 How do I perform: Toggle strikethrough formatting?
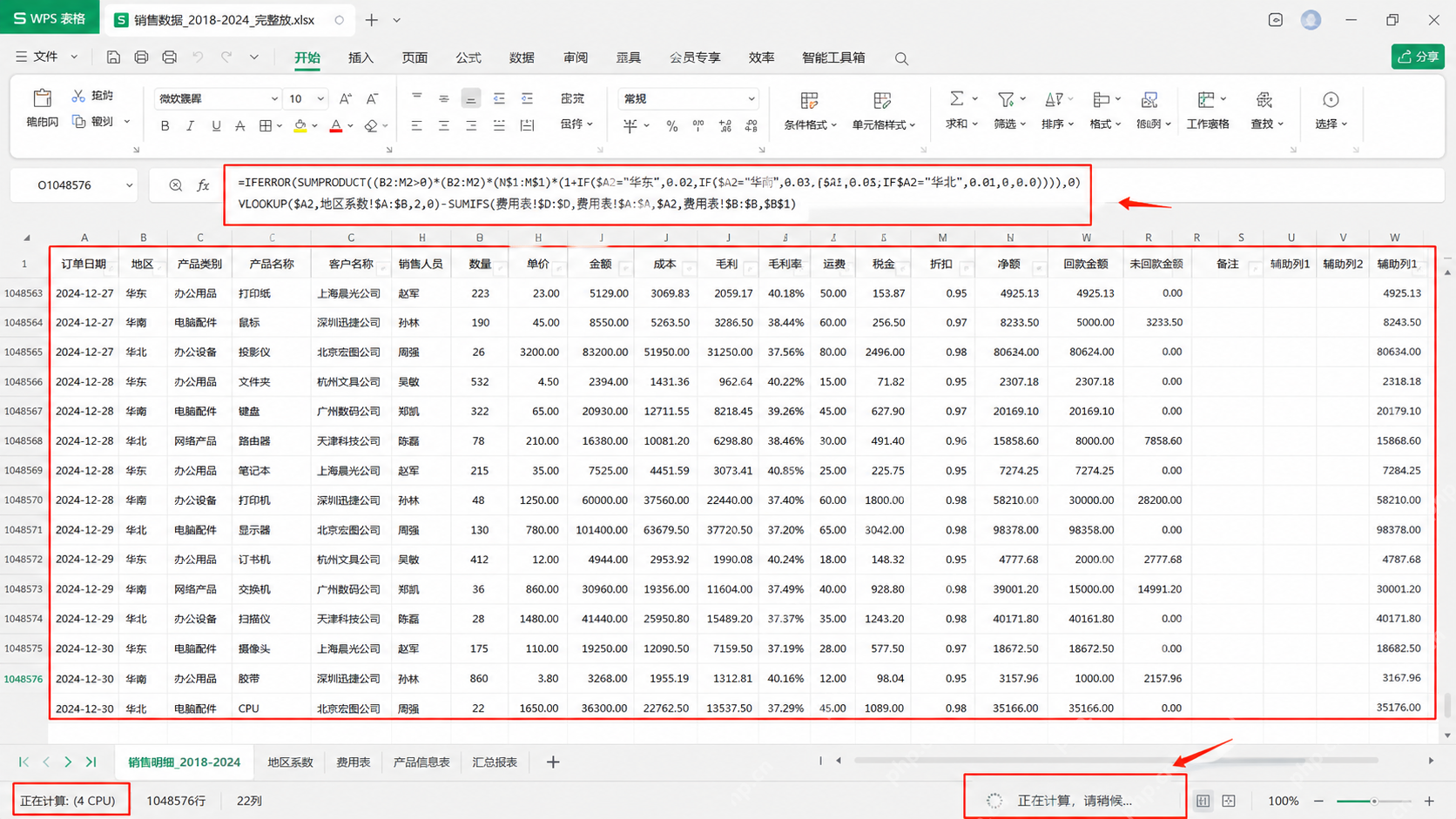(240, 126)
